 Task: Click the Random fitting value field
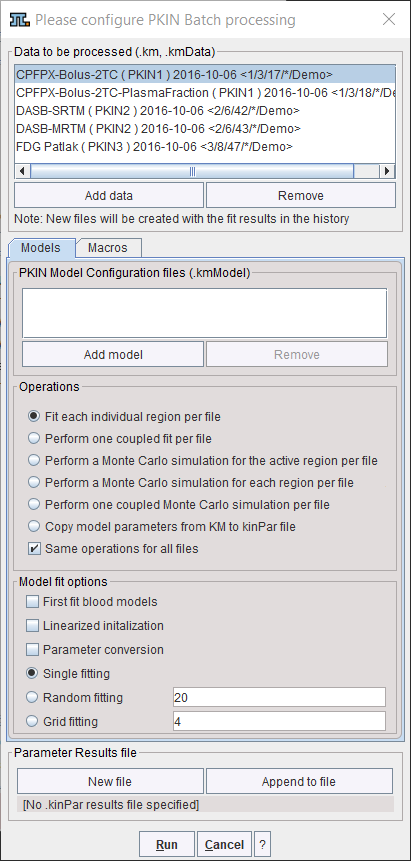pyautogui.click(x=279, y=697)
